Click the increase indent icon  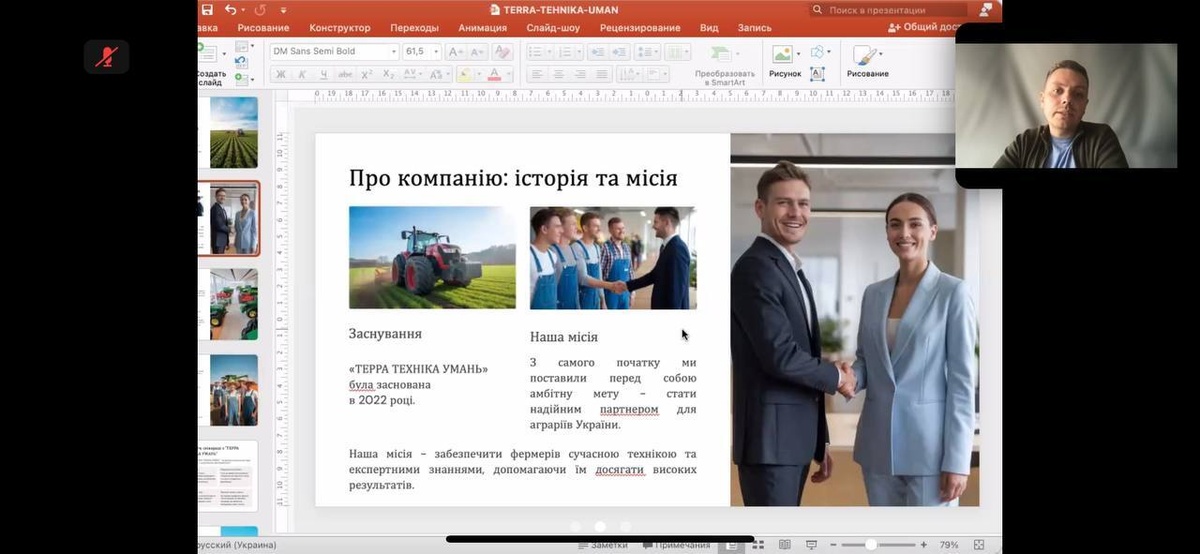point(618,52)
